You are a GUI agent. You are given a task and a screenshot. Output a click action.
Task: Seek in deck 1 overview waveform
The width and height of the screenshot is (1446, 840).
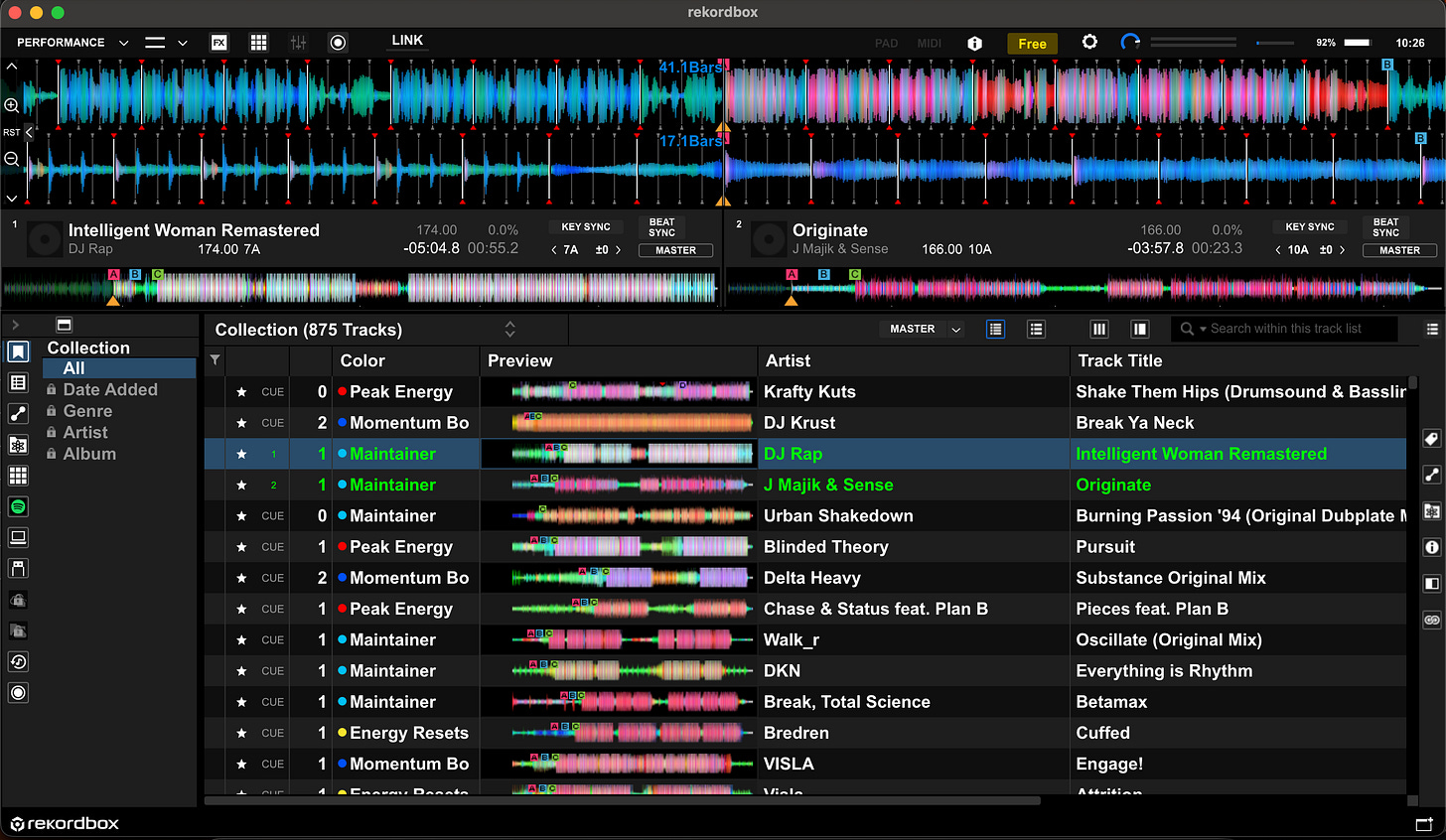point(360,288)
